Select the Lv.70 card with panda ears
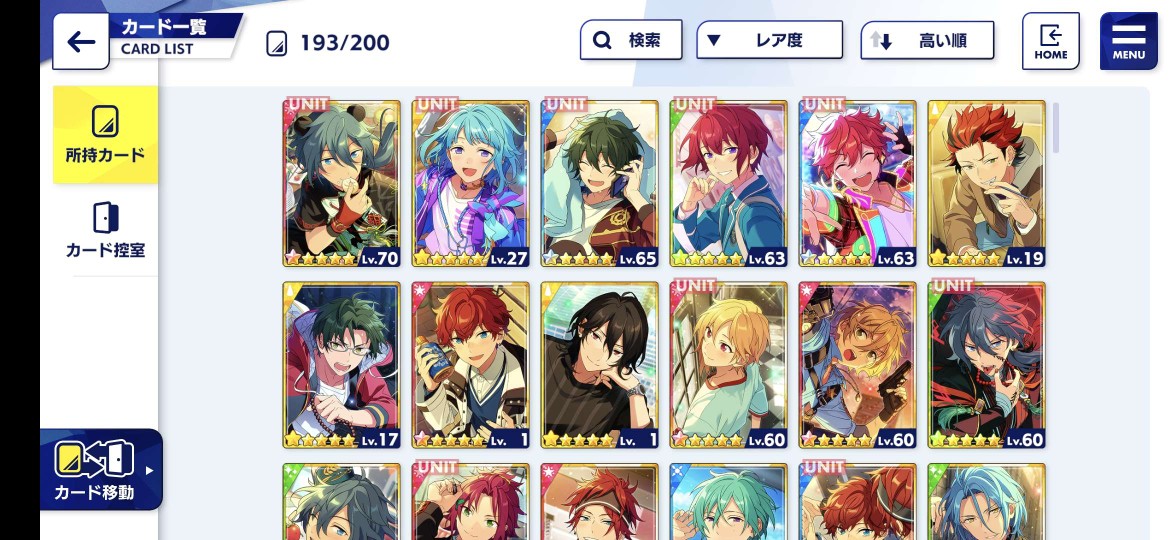Viewport: 1170px width, 540px height. click(x=342, y=183)
